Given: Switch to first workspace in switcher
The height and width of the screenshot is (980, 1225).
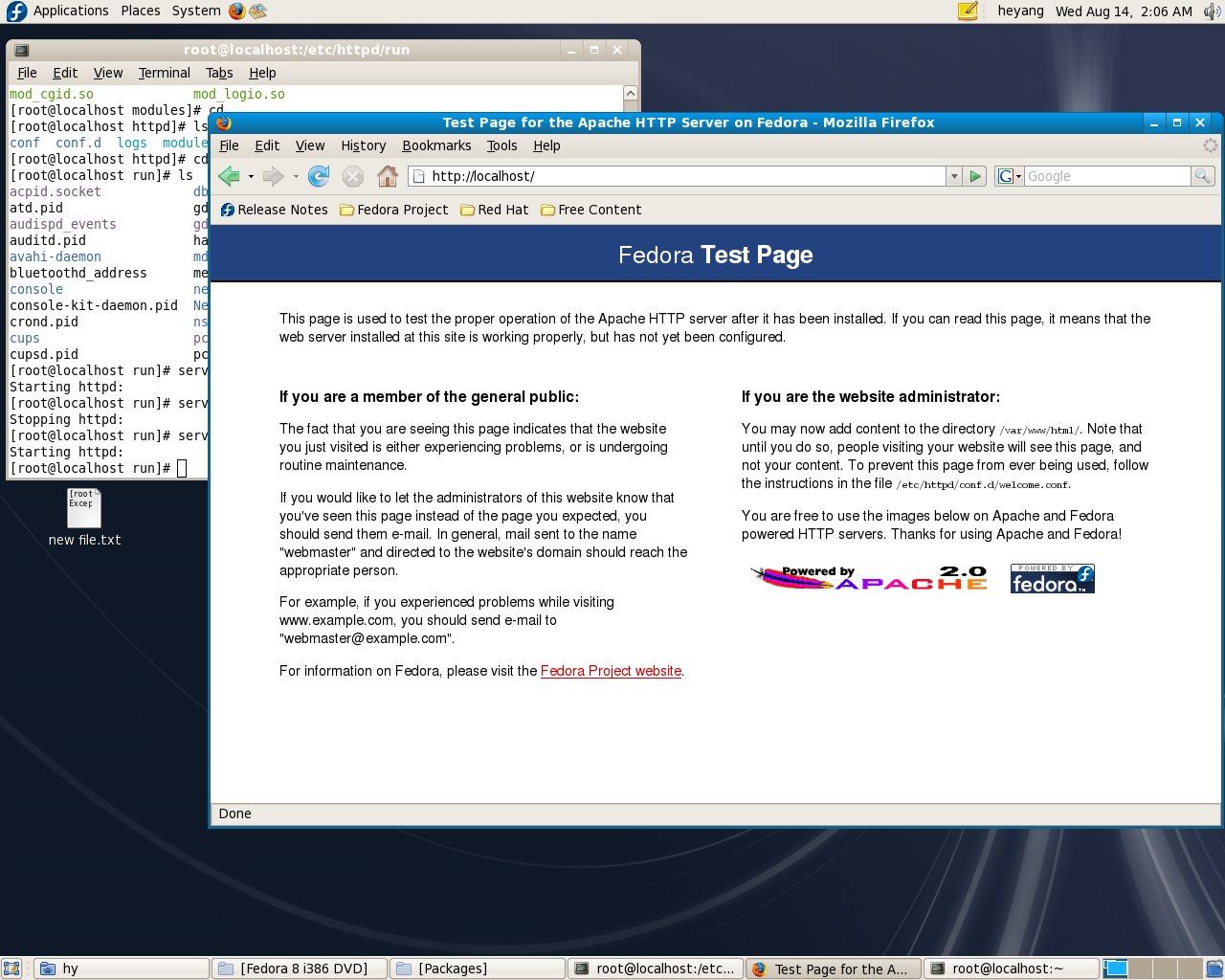Looking at the screenshot, I should click(x=1116, y=969).
